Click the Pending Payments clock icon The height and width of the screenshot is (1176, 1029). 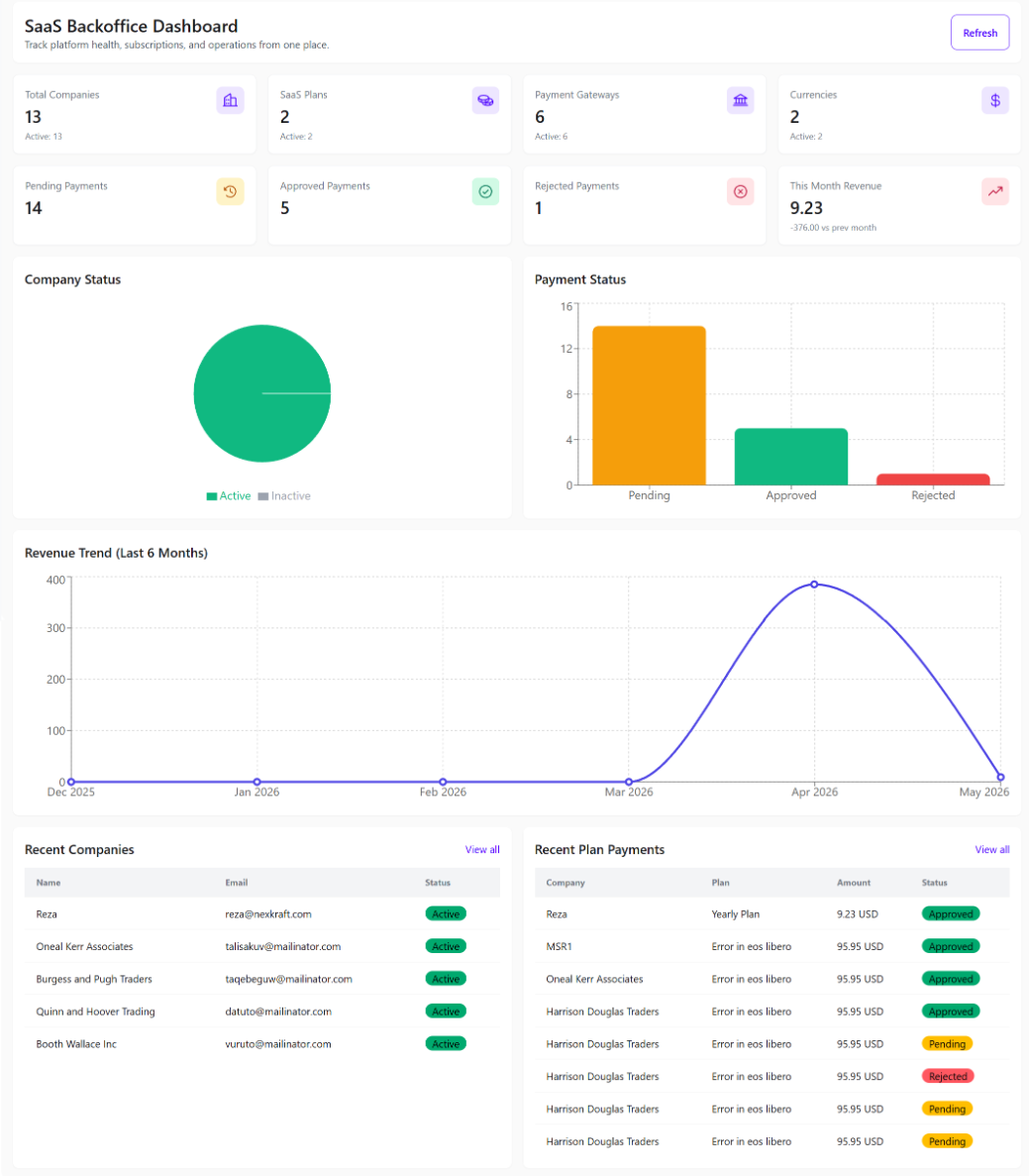(x=230, y=191)
